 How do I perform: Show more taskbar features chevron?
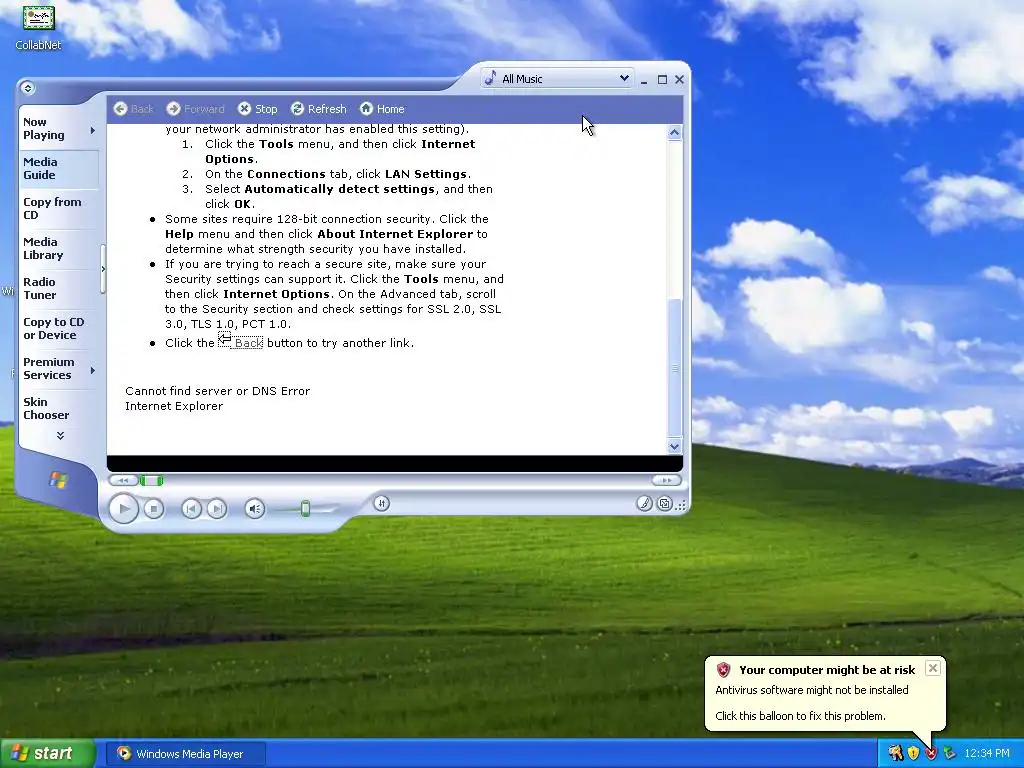click(60, 436)
